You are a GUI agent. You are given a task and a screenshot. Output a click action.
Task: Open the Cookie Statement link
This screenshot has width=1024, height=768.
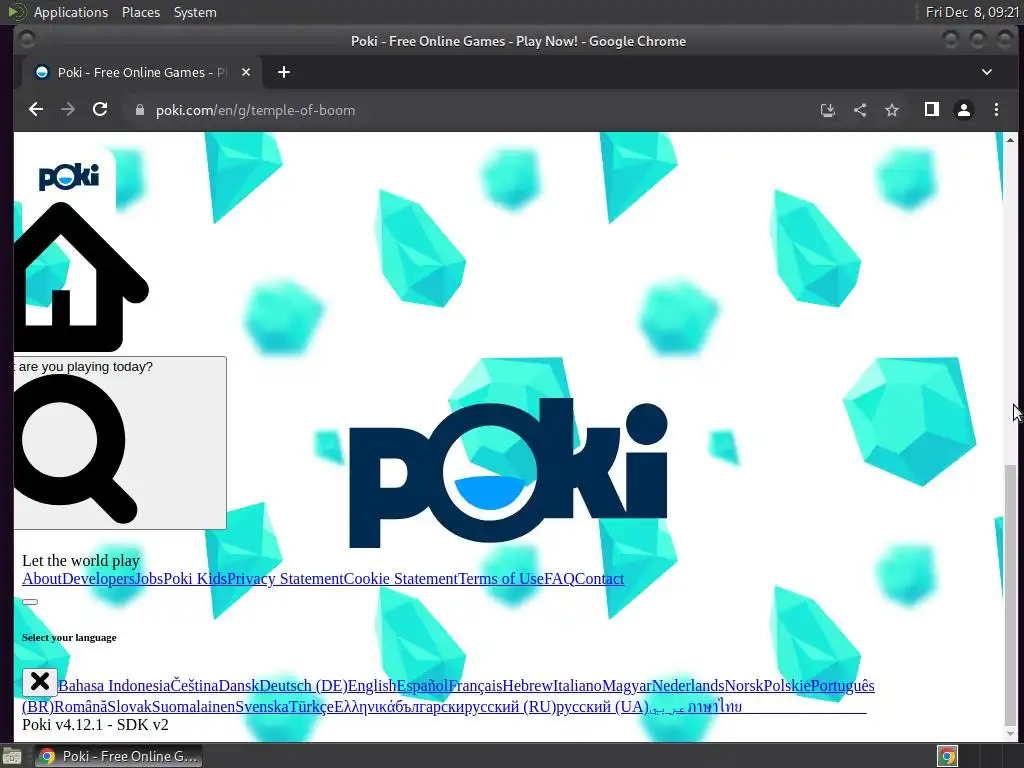[400, 579]
